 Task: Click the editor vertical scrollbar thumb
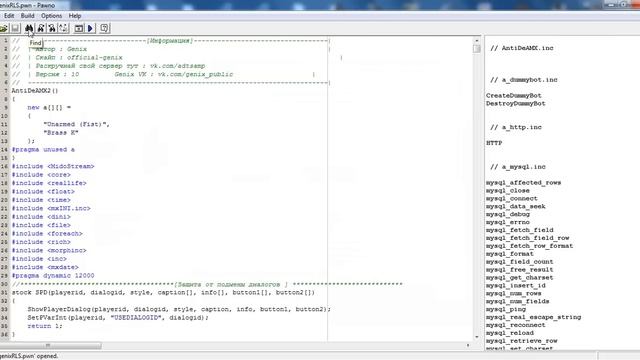(477, 49)
